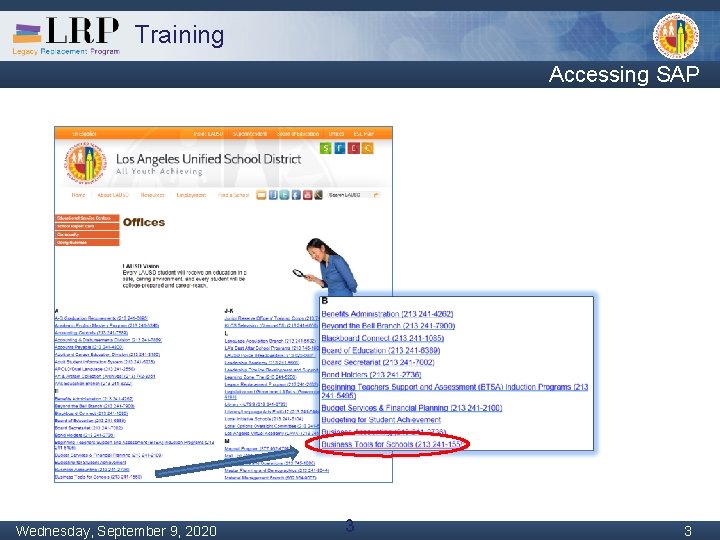The height and width of the screenshot is (540, 720).
Task: Click the green S square icon
Action: [325, 148]
